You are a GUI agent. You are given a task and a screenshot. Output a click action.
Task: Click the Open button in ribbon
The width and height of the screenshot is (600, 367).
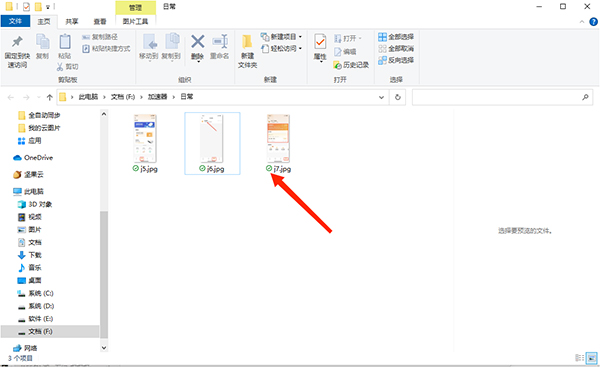coord(347,38)
